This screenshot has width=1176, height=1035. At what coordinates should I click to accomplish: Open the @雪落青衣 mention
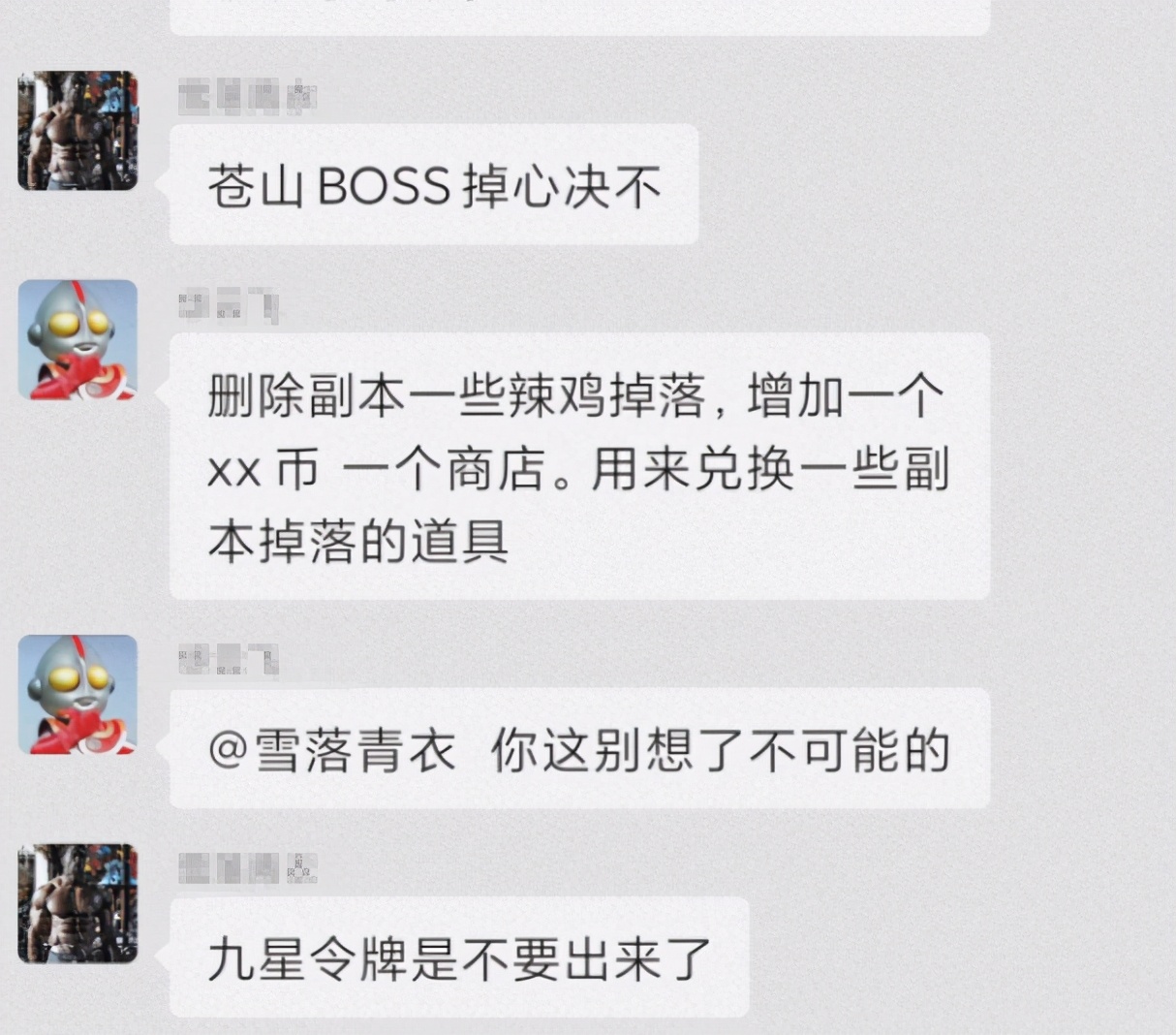pos(331,750)
